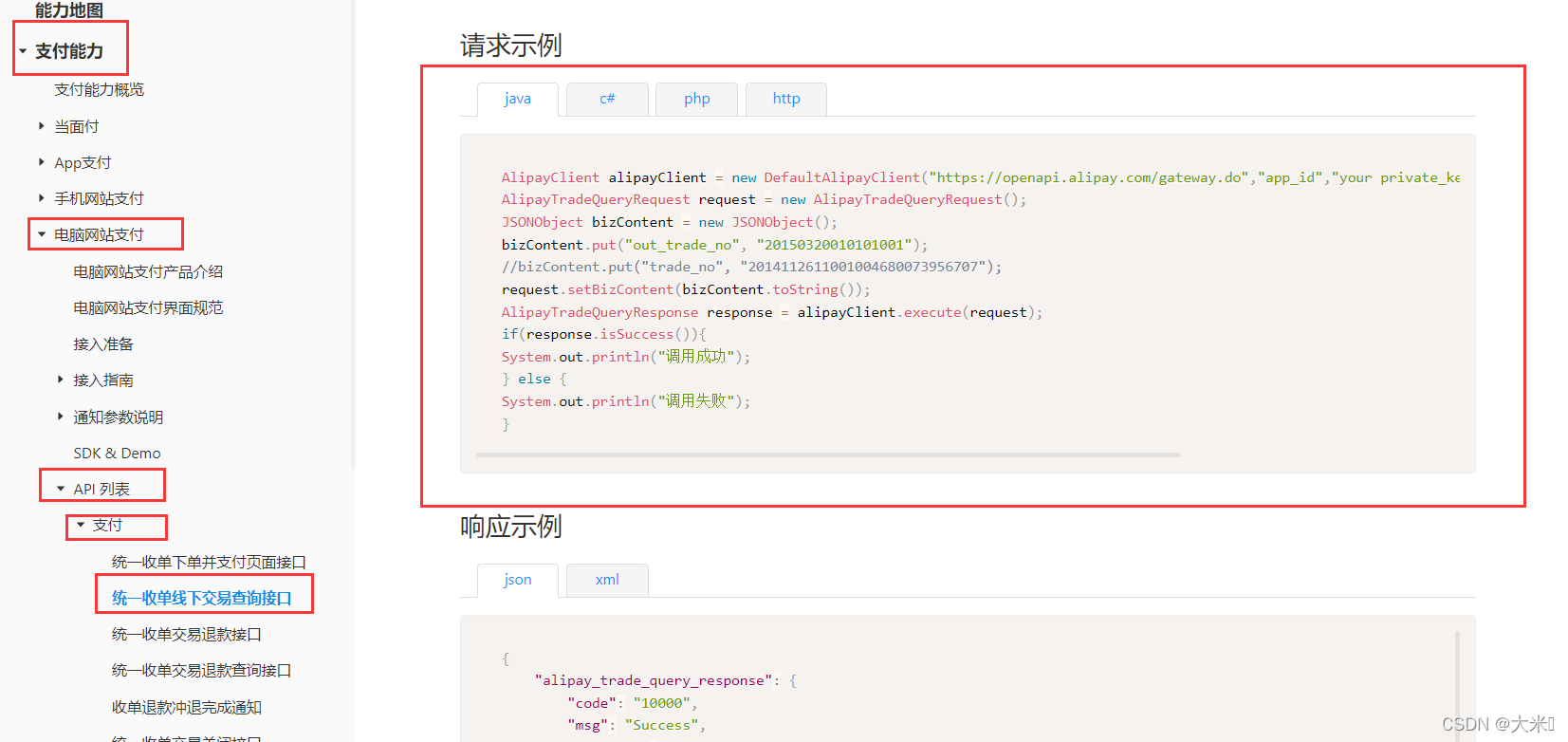
Task: Click the "code": "10000" JSON line
Action: [x=633, y=703]
